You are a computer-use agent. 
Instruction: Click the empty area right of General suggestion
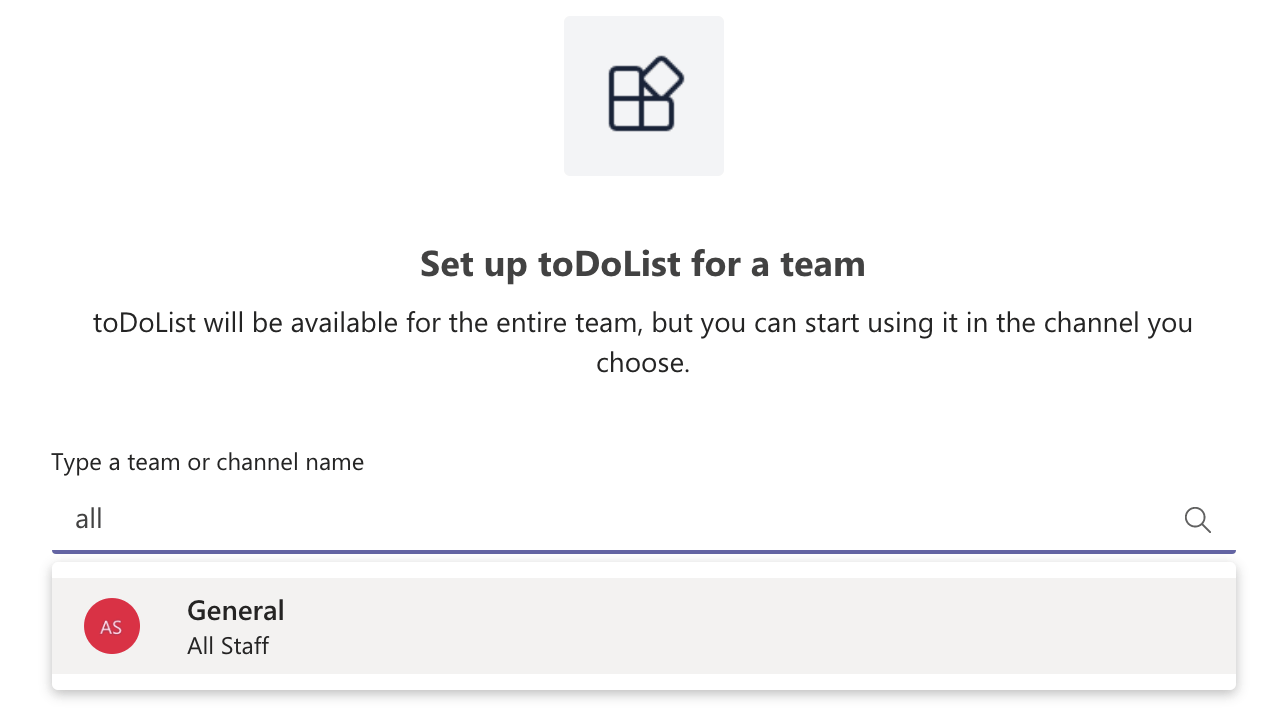800,626
